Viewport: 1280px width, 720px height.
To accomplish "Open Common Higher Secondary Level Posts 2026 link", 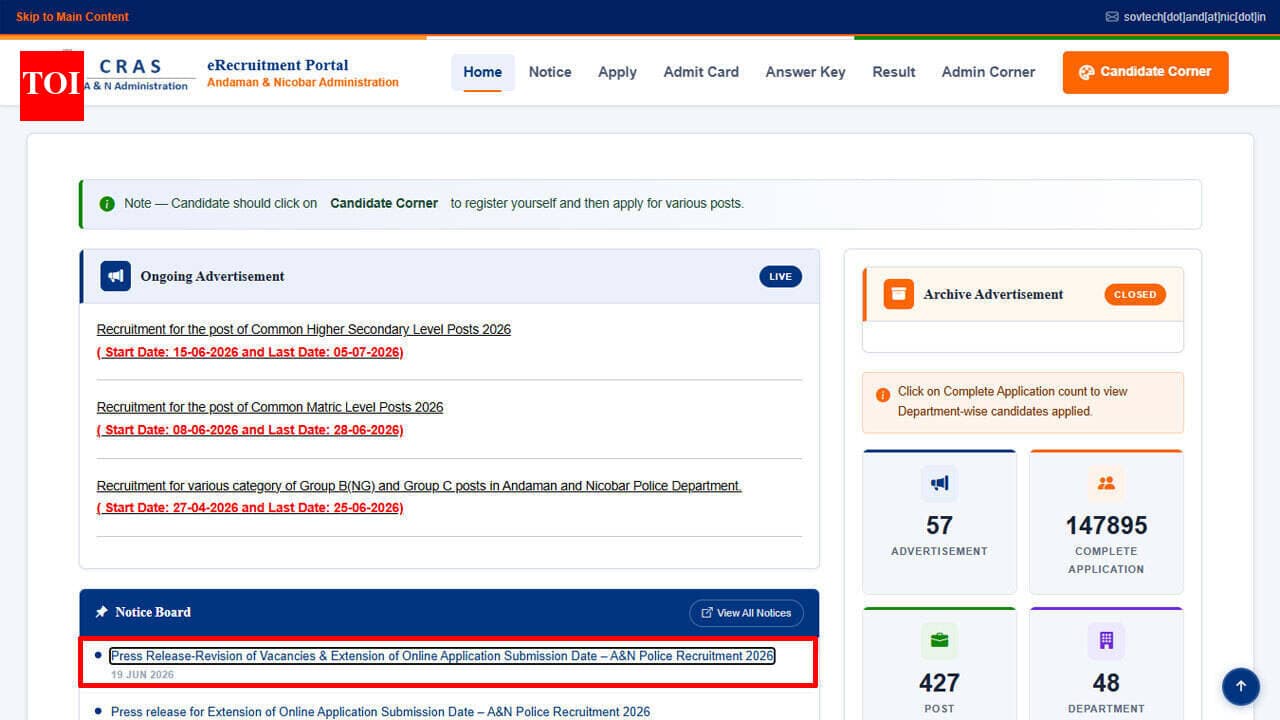I will click(304, 329).
